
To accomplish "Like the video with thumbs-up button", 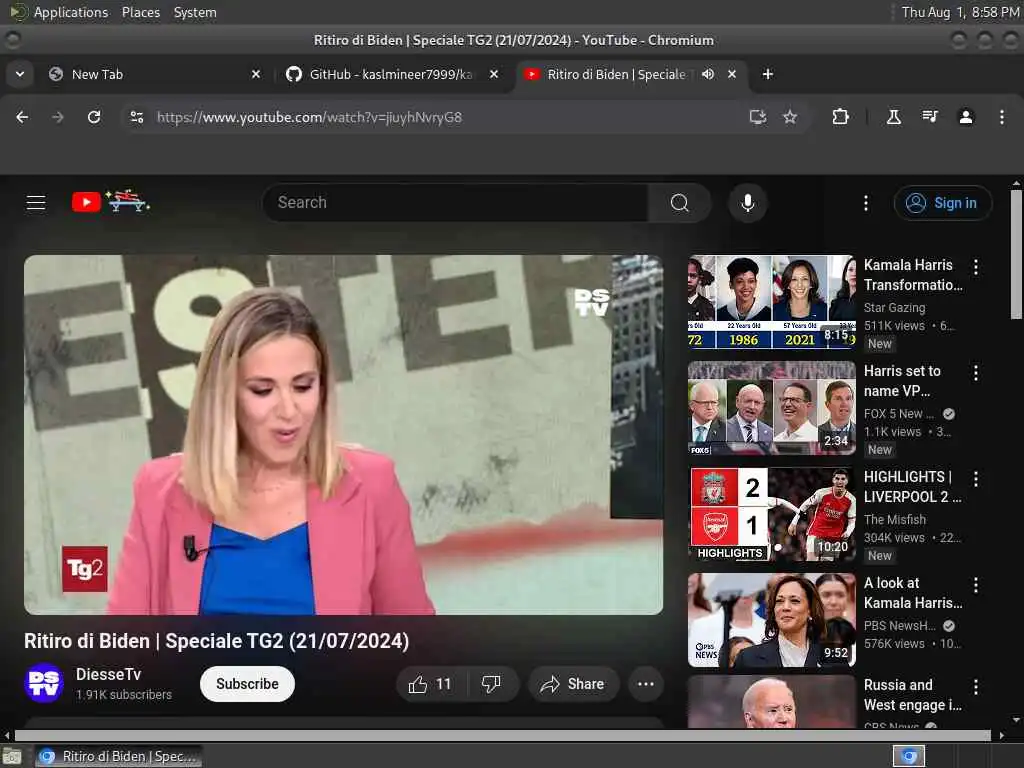I will coord(430,684).
